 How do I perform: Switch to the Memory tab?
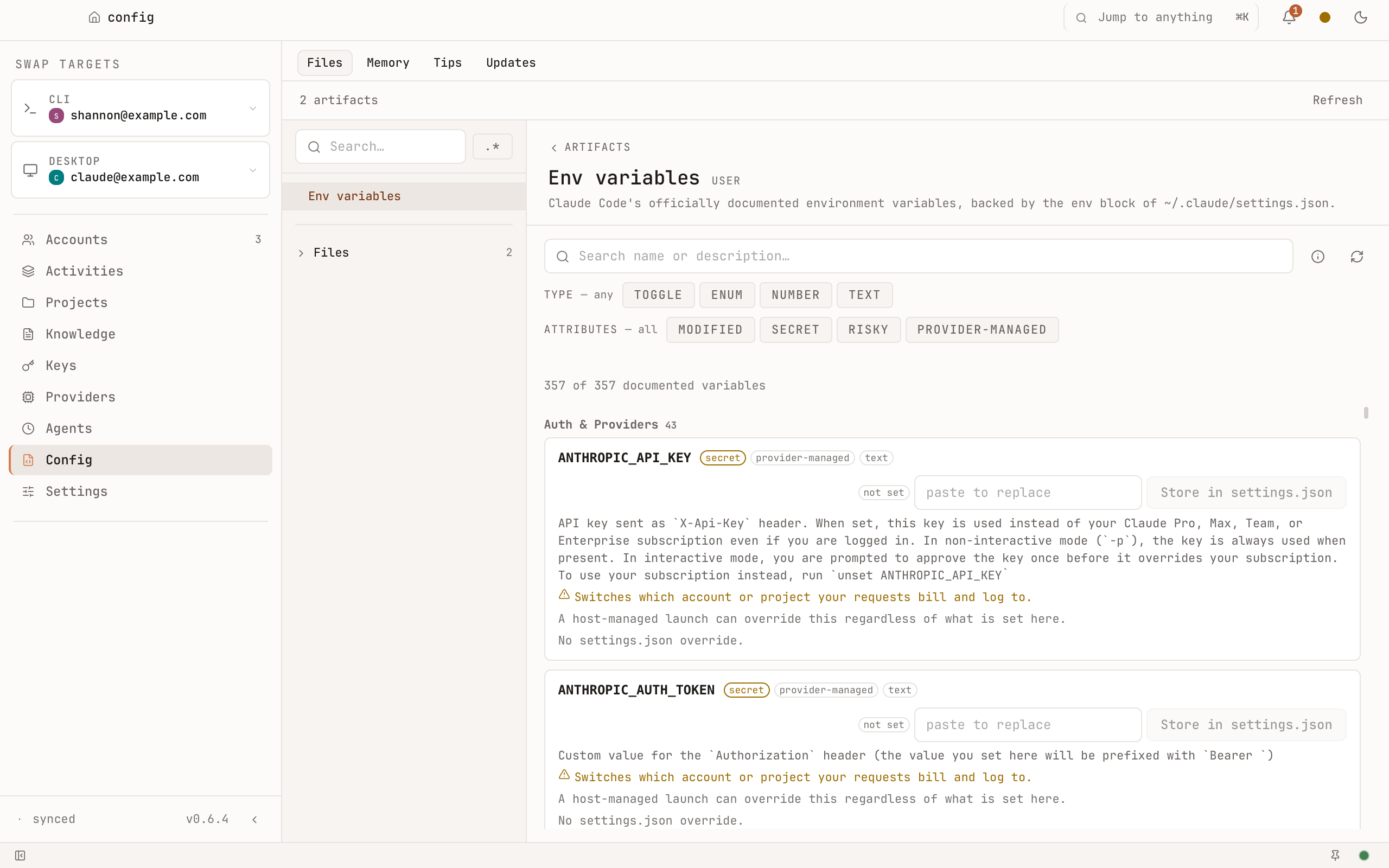point(388,62)
